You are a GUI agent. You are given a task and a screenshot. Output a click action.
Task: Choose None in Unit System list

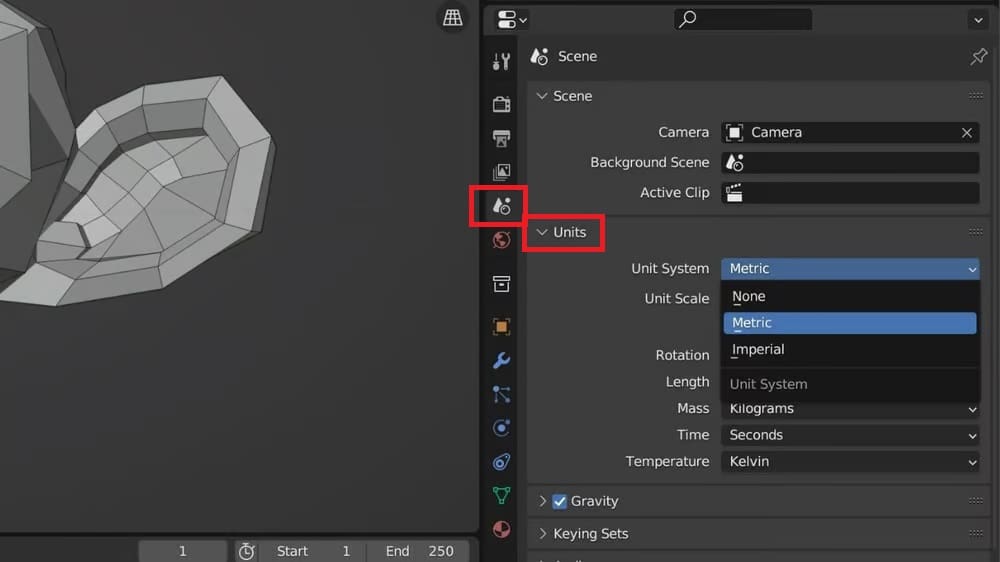[850, 297]
